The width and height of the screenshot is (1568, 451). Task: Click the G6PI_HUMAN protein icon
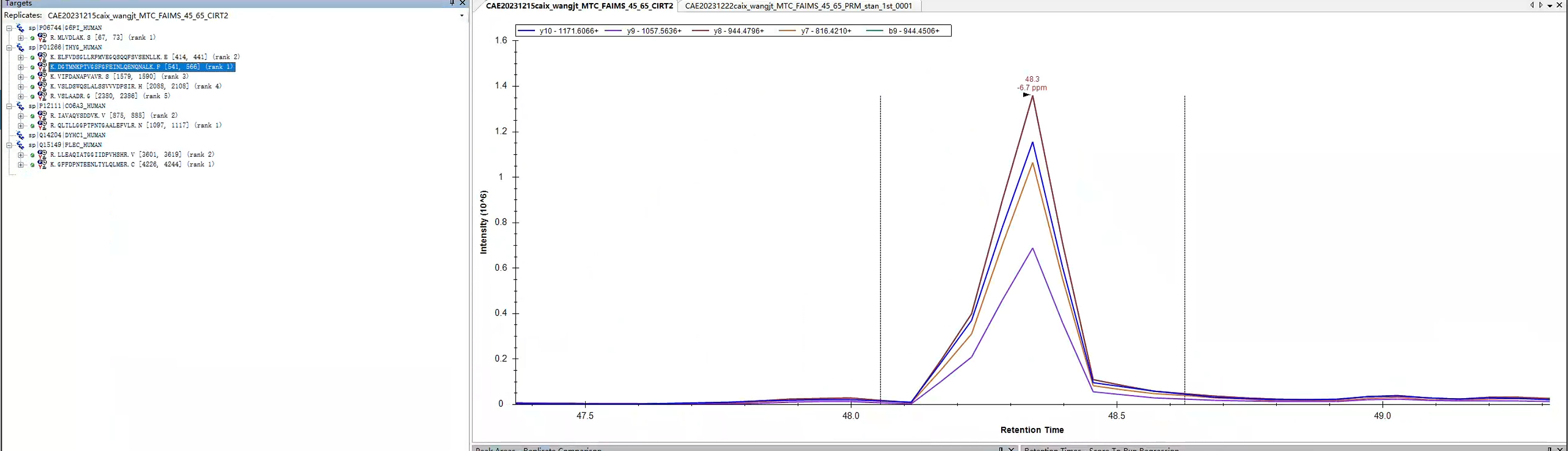20,28
